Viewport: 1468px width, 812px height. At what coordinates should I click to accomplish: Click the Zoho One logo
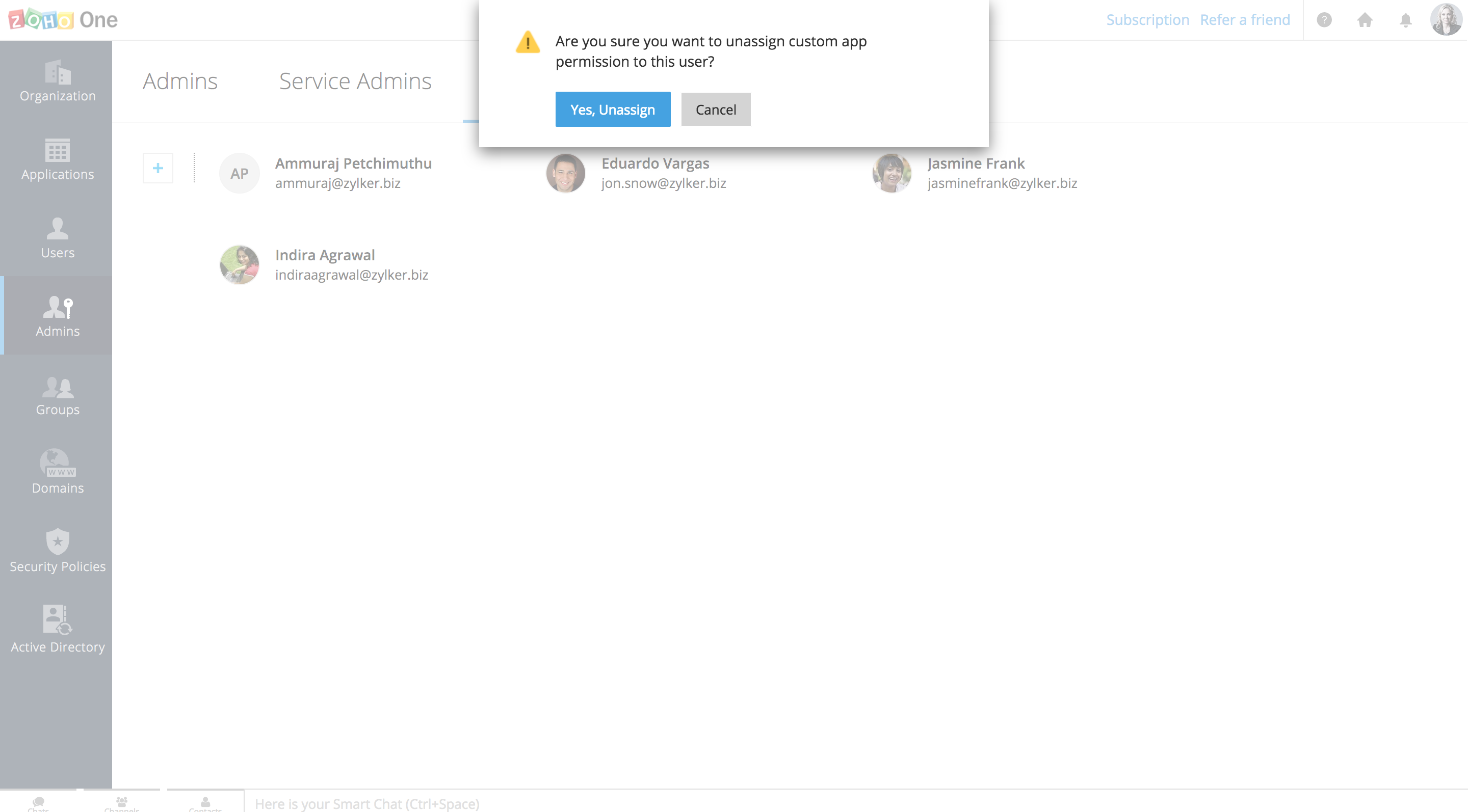pyautogui.click(x=63, y=20)
